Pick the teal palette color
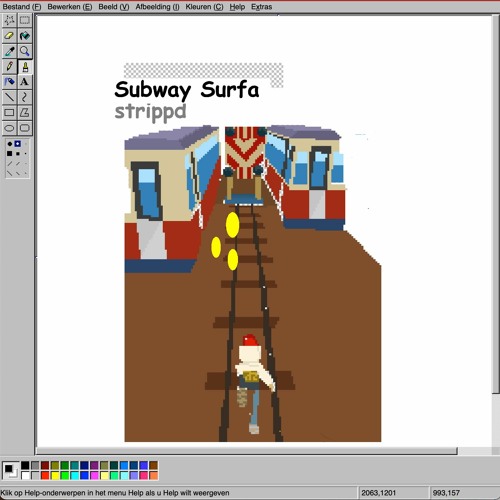 click(74, 465)
